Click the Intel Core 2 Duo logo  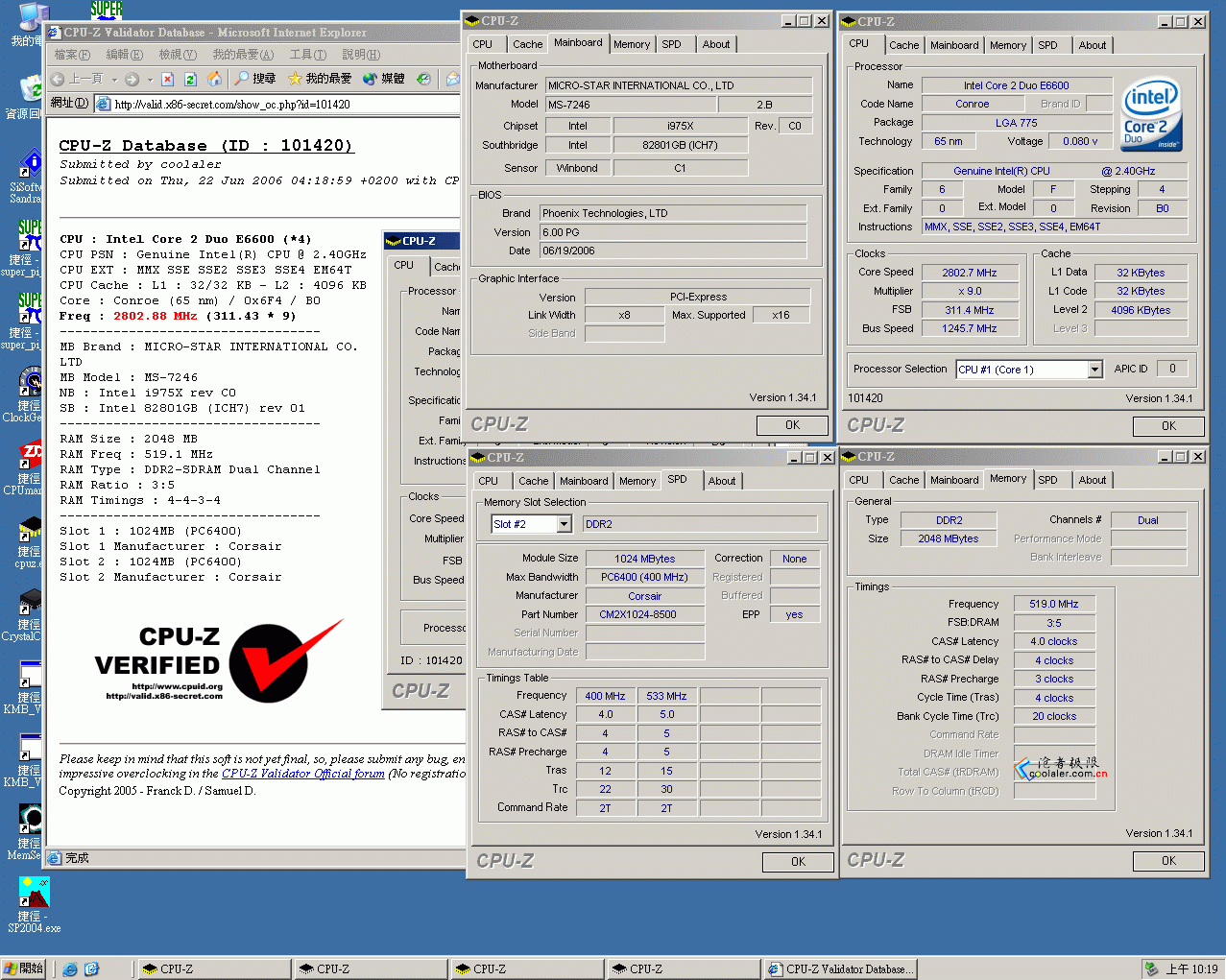[1151, 114]
